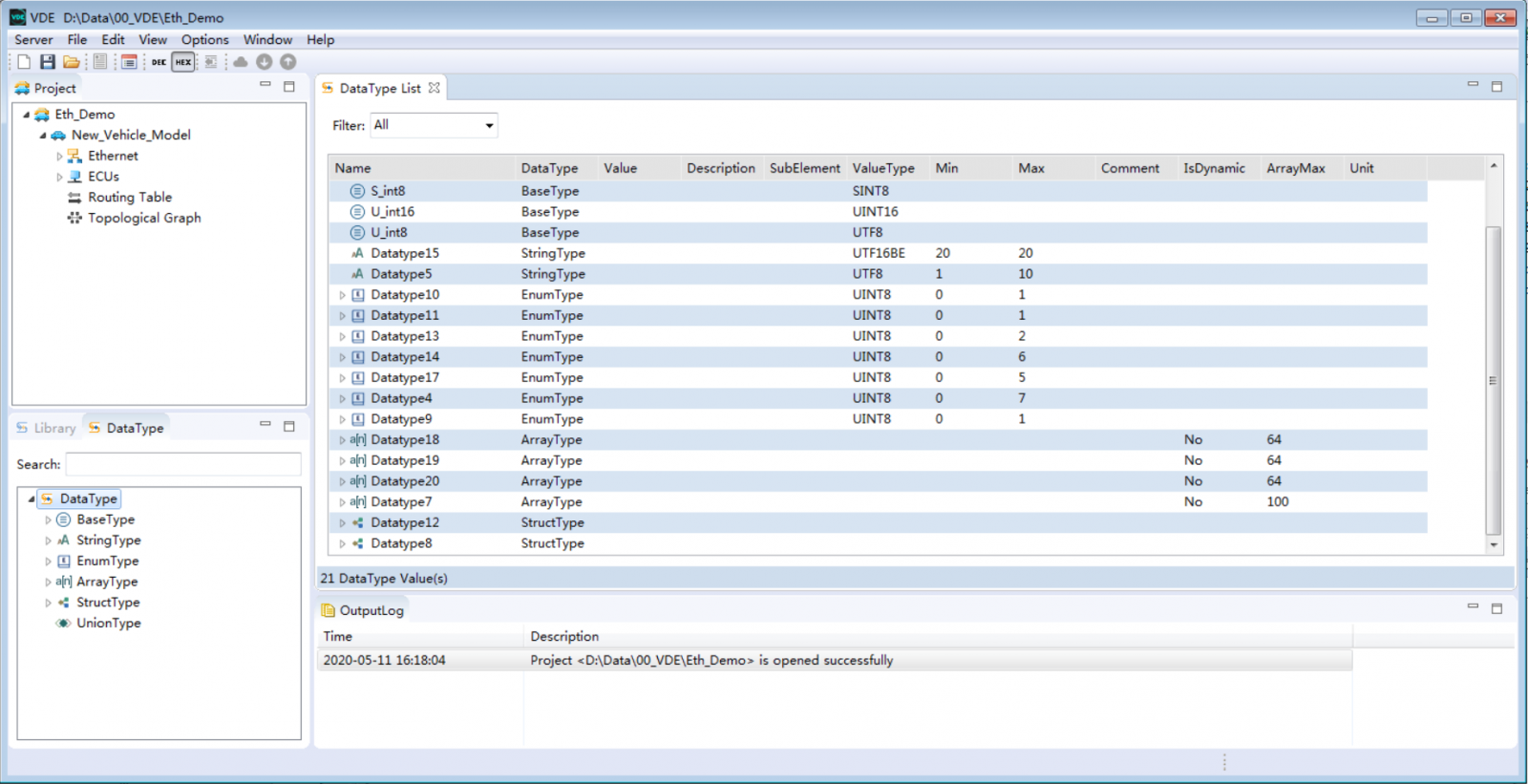Open a project with the folder icon
Viewport: 1528px width, 784px height.
pyautogui.click(x=71, y=62)
